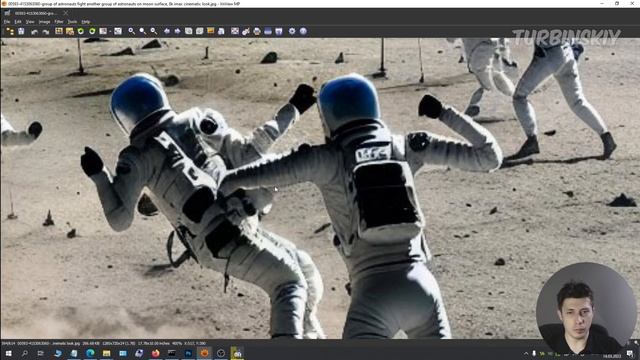Open the Tools menu
This screenshot has height=360, width=640.
[x=72, y=22]
